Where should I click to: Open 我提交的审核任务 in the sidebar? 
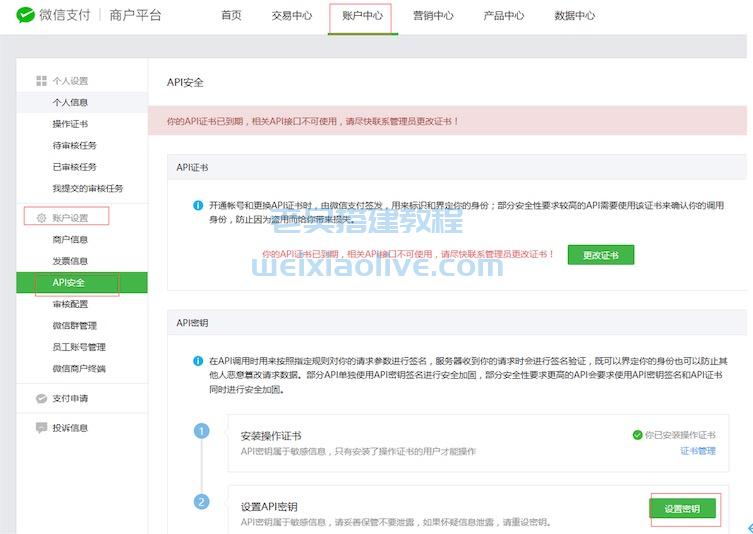(x=88, y=188)
